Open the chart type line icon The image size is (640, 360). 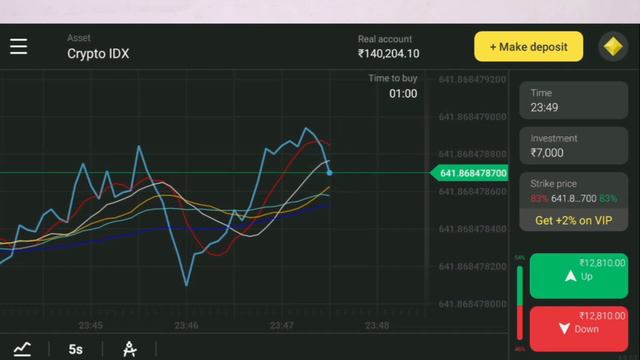[22, 349]
